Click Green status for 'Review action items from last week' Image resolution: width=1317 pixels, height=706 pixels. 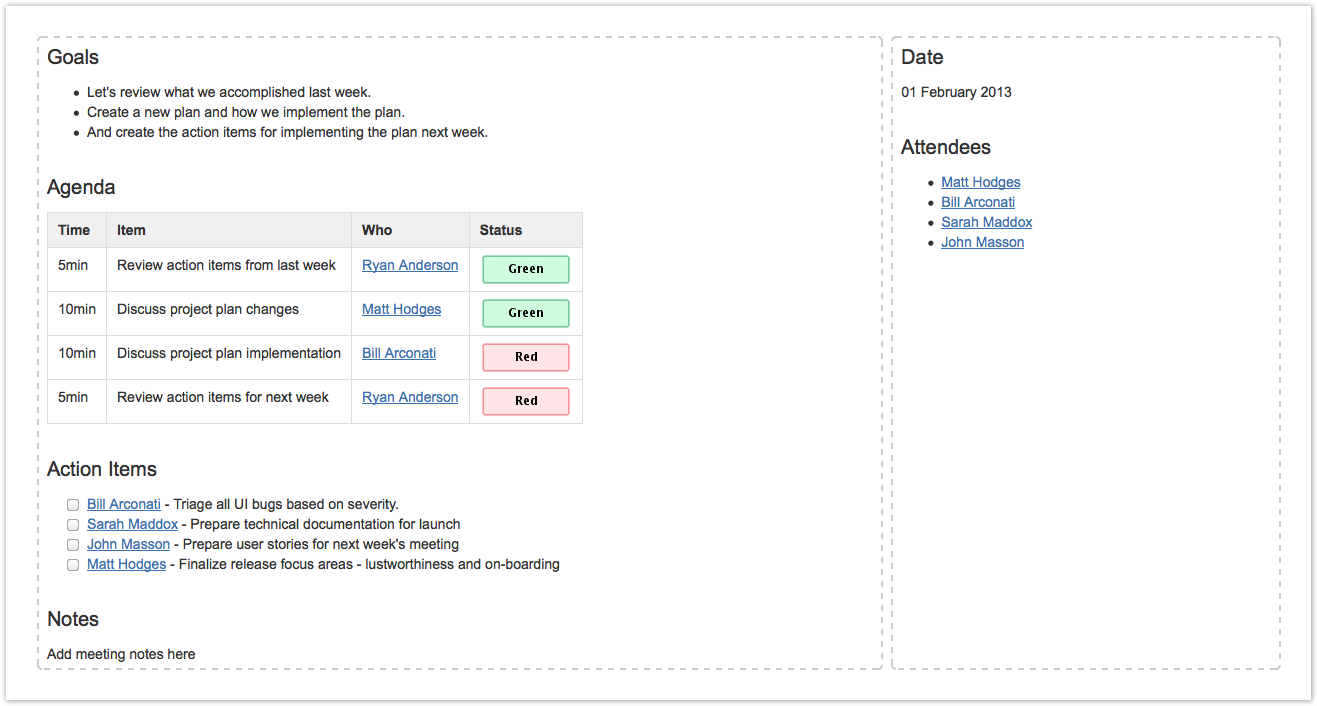526,269
